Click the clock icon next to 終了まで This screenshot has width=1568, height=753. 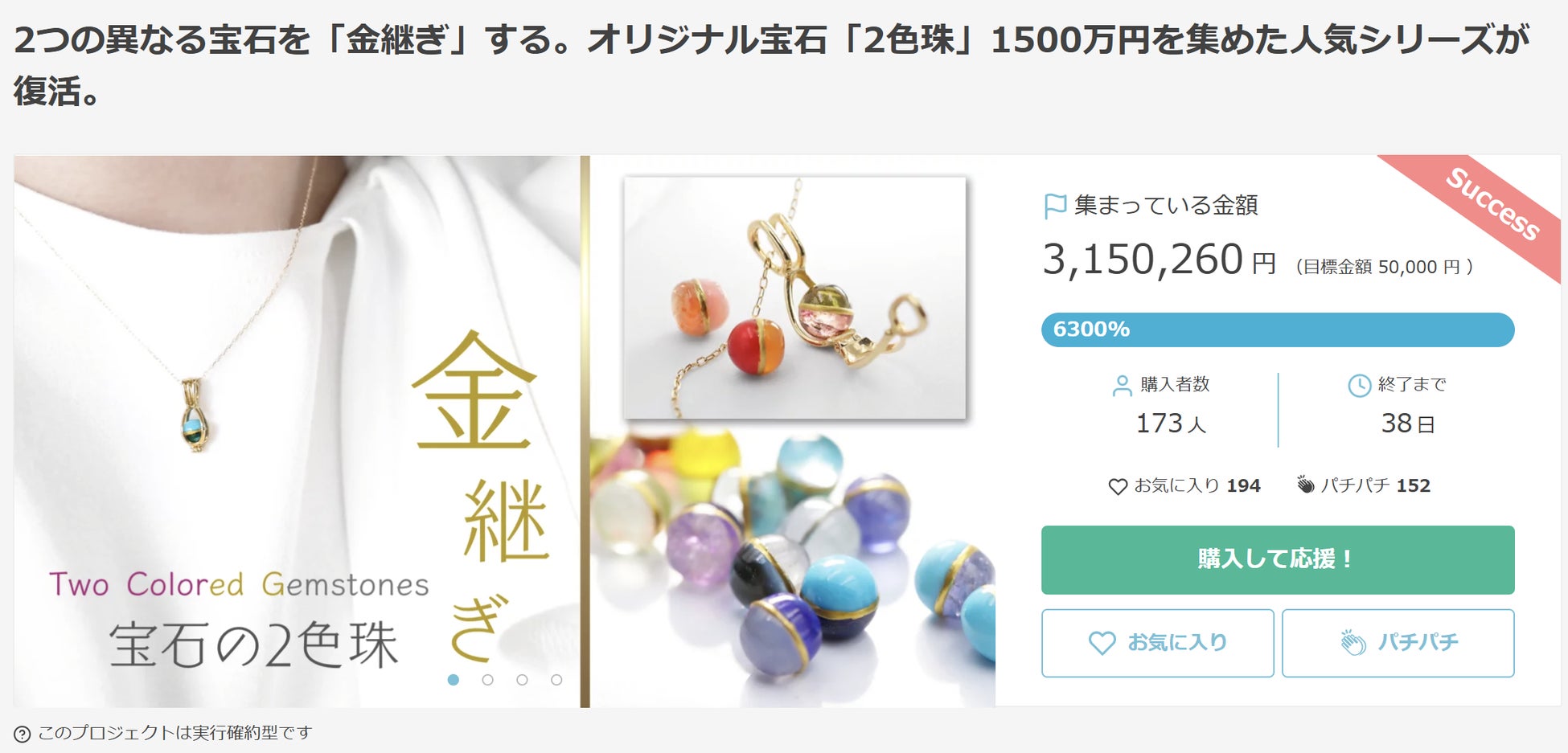pyautogui.click(x=1359, y=386)
